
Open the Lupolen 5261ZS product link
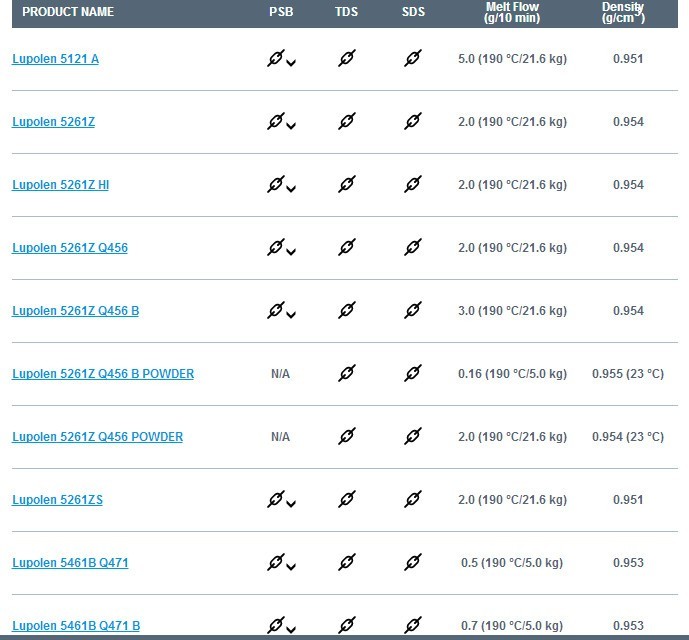click(x=58, y=500)
